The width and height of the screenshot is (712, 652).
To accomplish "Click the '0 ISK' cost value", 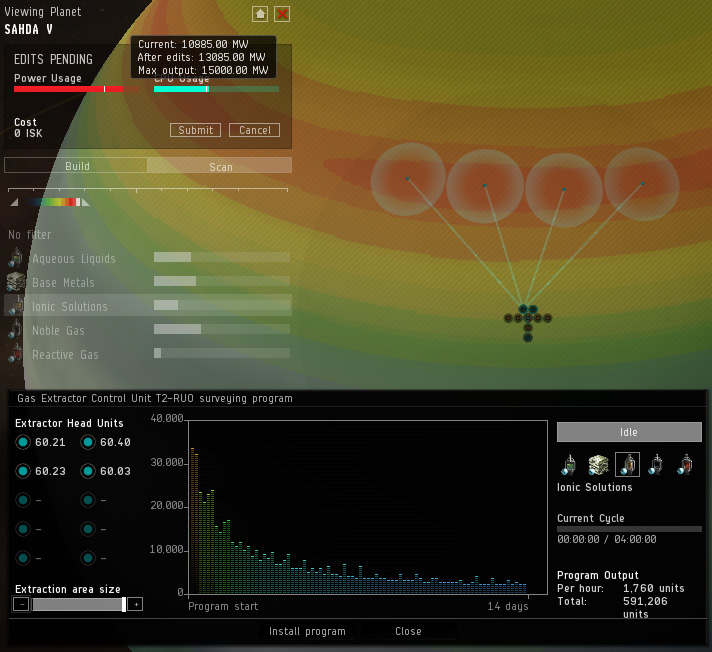I will [28, 133].
